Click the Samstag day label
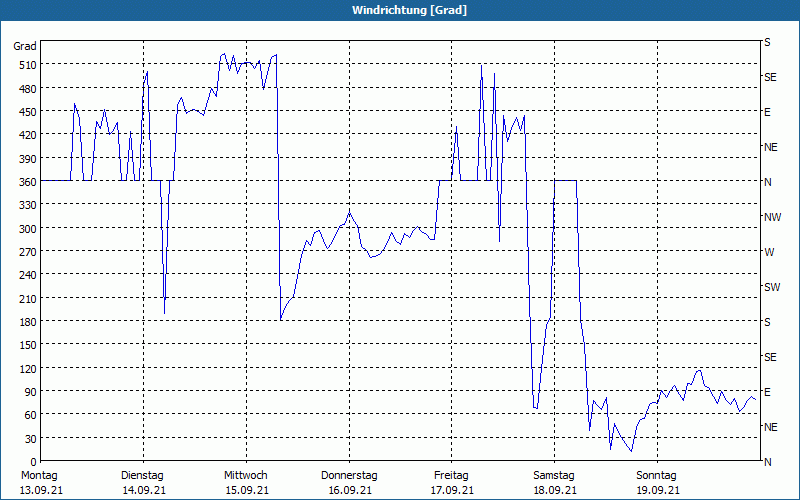Screen dimensions: 800x500 click(x=554, y=476)
